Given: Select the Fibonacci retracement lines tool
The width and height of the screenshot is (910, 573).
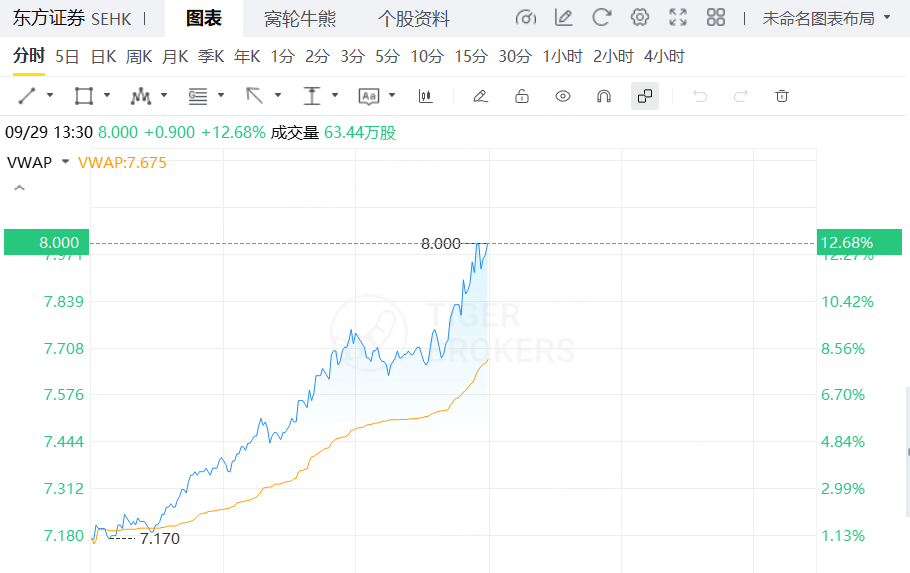Looking at the screenshot, I should click(197, 96).
